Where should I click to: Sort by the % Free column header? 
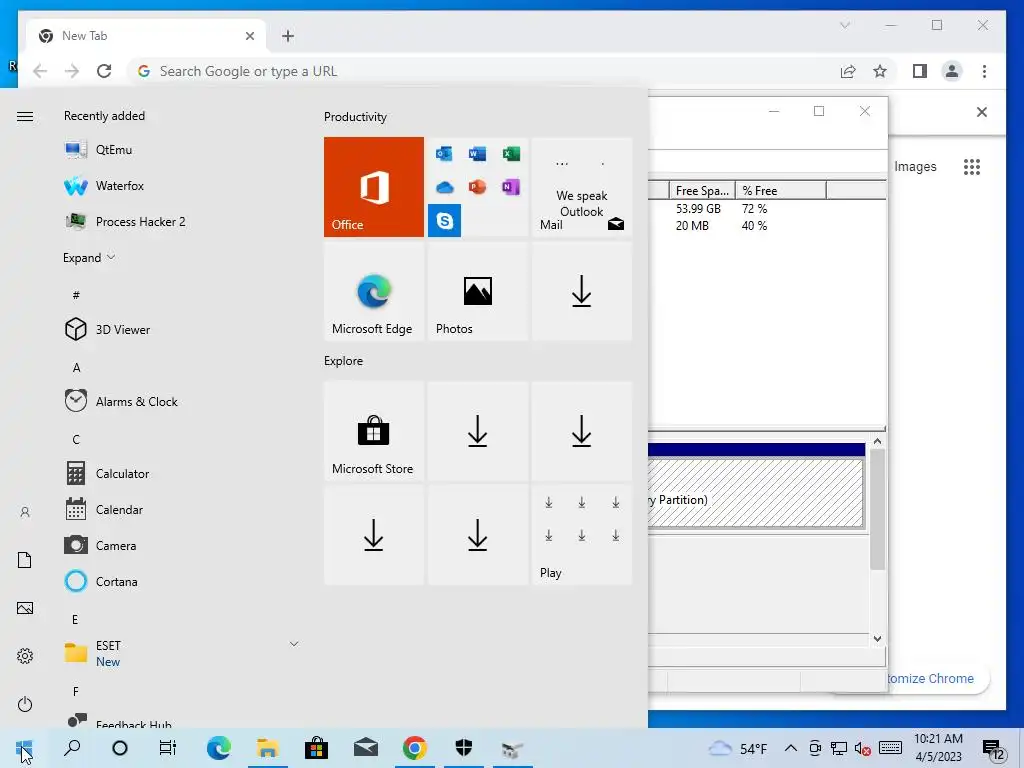tap(780, 191)
